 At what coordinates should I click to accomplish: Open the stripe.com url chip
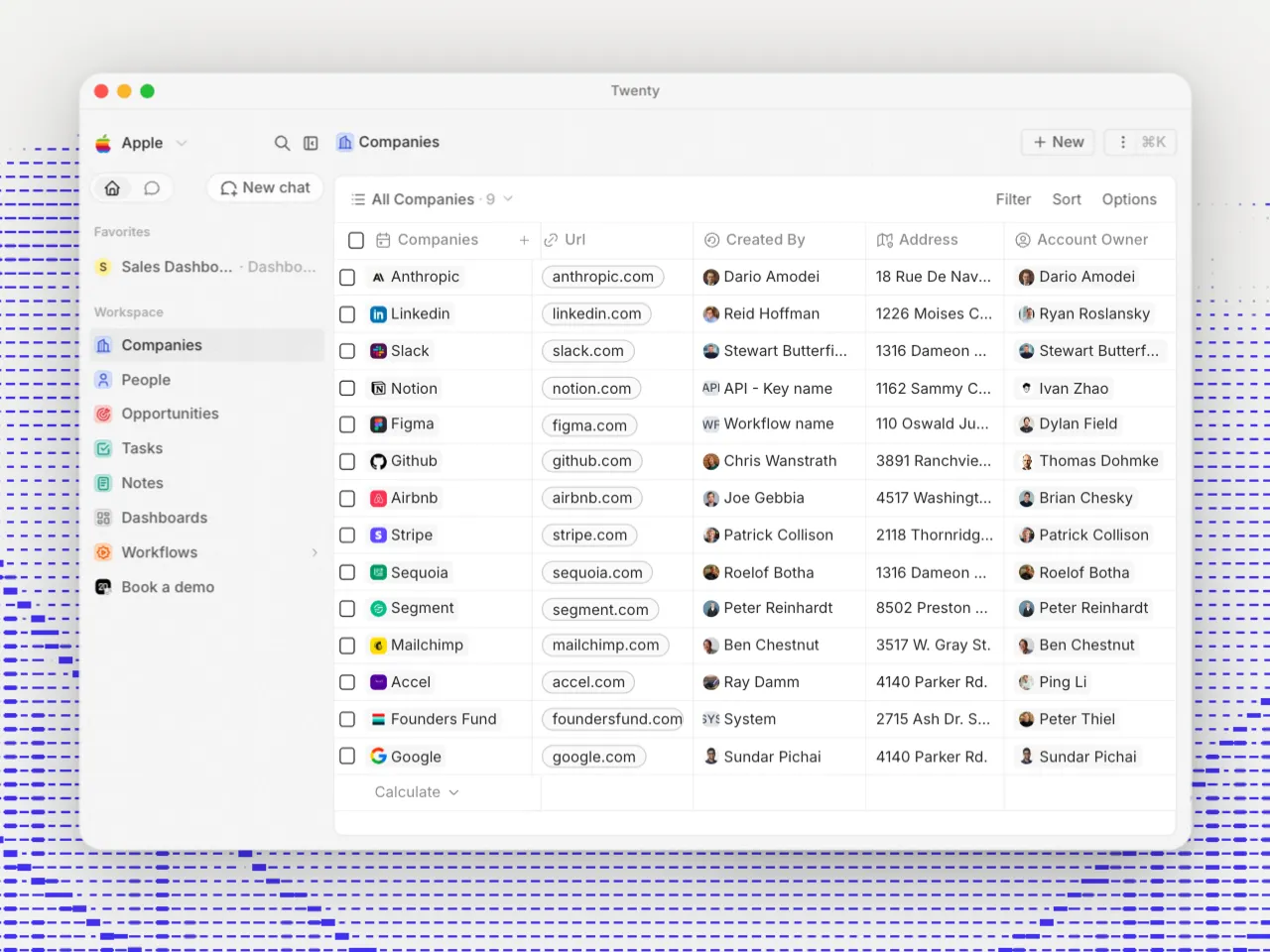tap(589, 535)
